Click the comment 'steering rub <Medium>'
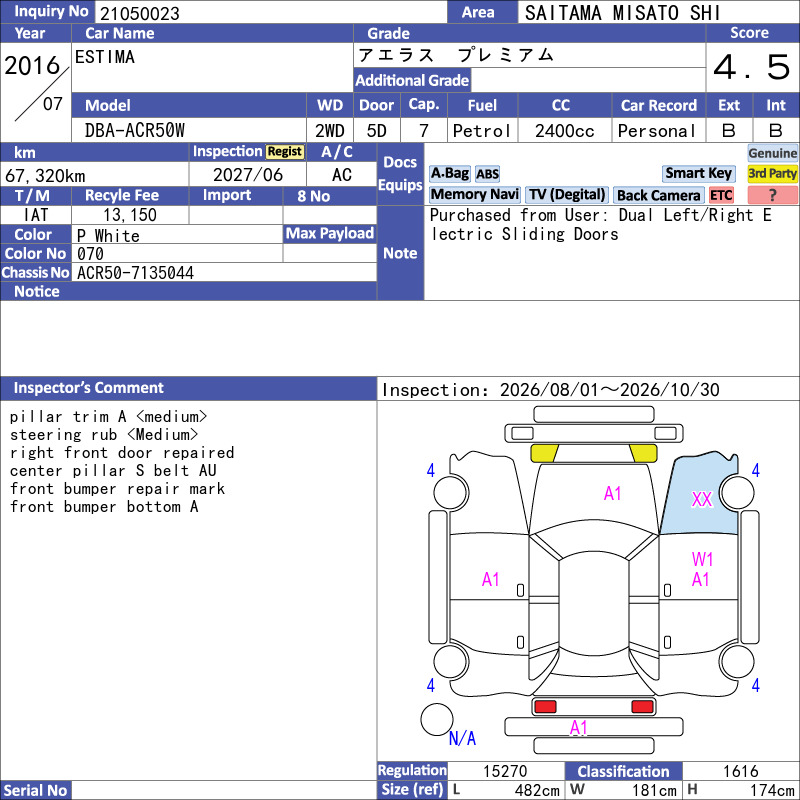Viewport: 800px width, 800px height. click(x=104, y=435)
